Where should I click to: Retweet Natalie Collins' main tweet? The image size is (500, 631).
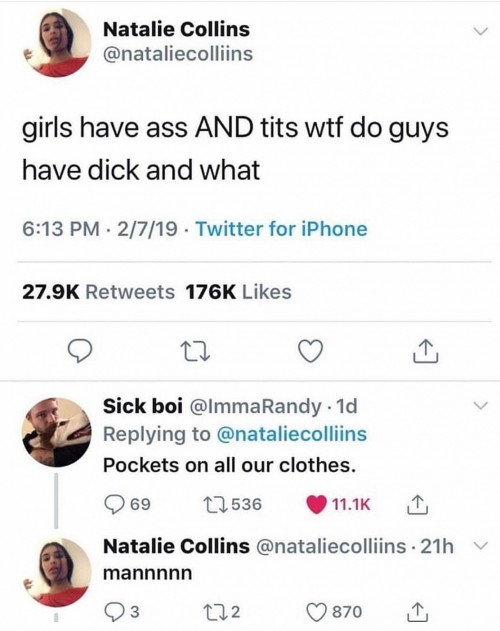(x=195, y=351)
